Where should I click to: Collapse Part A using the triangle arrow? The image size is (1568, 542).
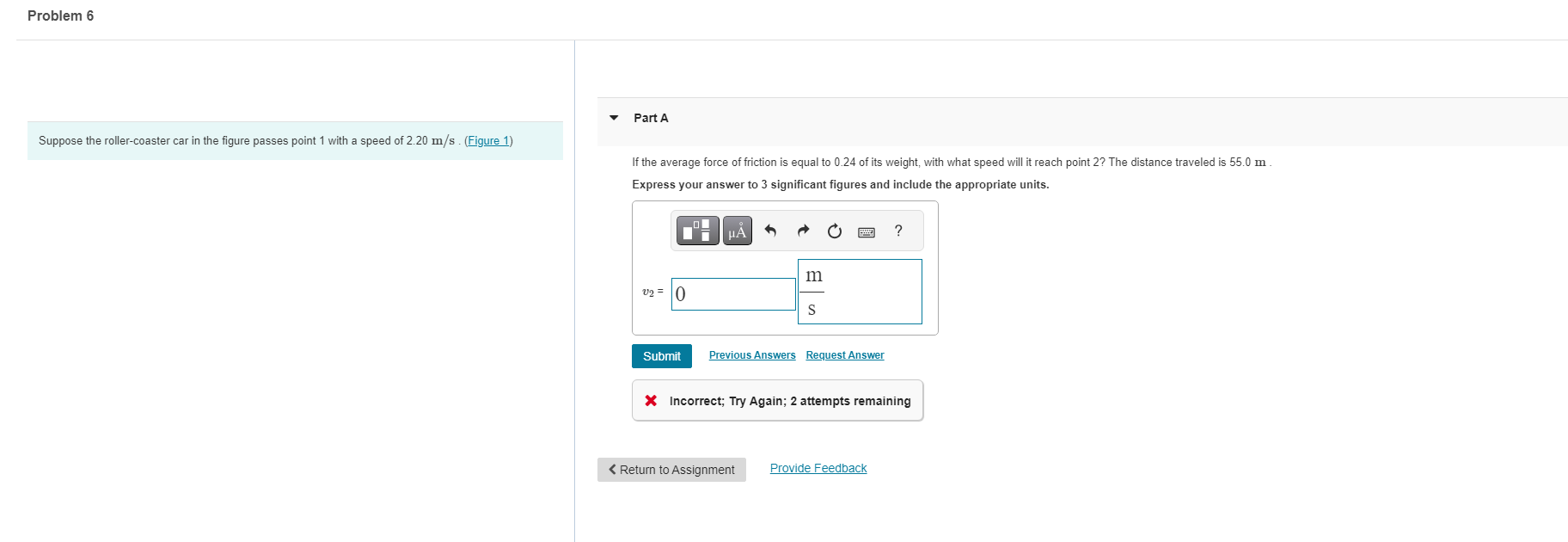[x=614, y=118]
